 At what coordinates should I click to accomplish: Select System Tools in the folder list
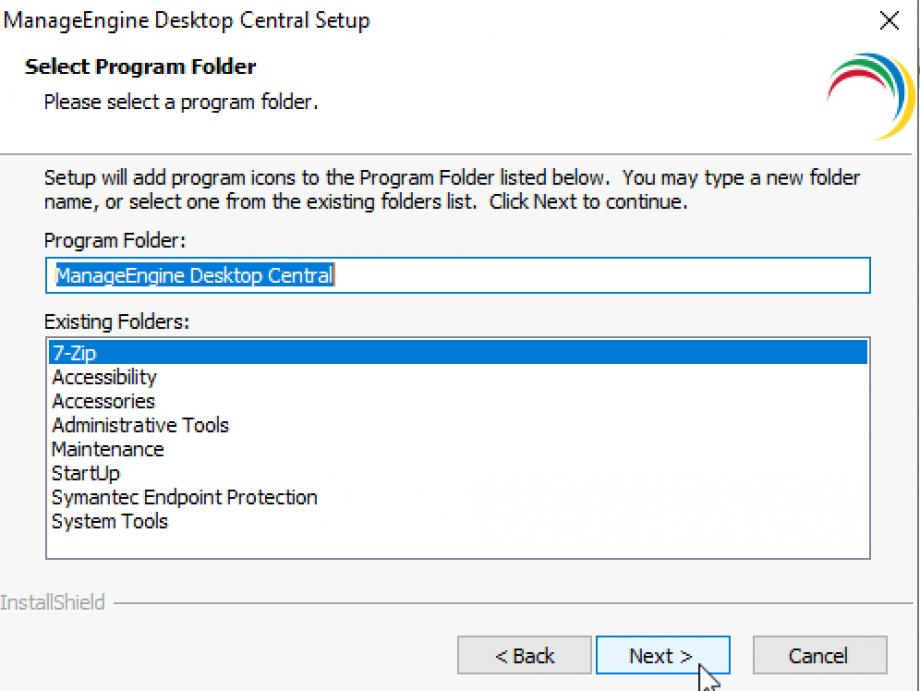[109, 521]
